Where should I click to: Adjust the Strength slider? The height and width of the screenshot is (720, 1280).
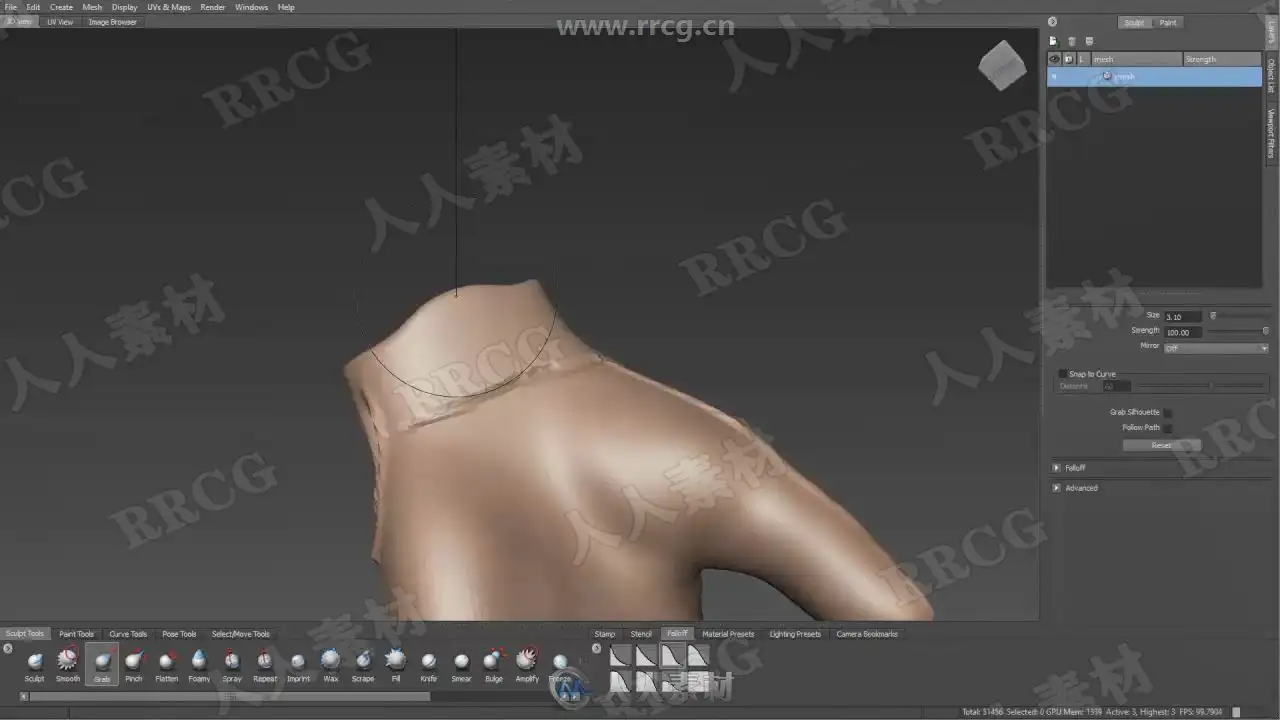(x=1239, y=331)
